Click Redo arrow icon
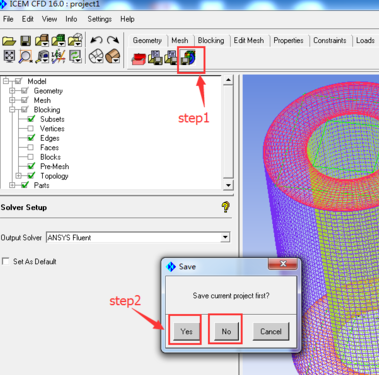Screen dimensions: 379x375 pyautogui.click(x=113, y=40)
